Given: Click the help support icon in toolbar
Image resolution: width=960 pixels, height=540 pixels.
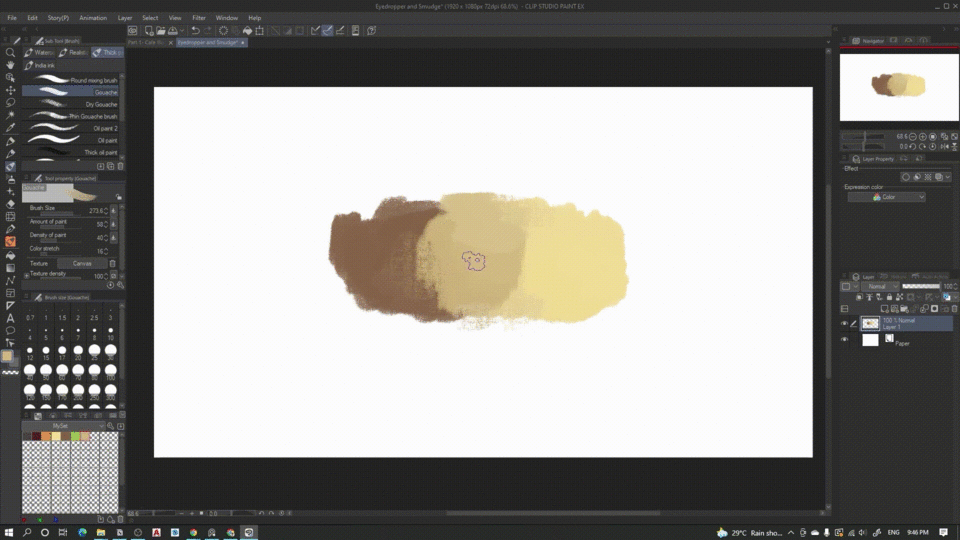Looking at the screenshot, I should tap(371, 31).
